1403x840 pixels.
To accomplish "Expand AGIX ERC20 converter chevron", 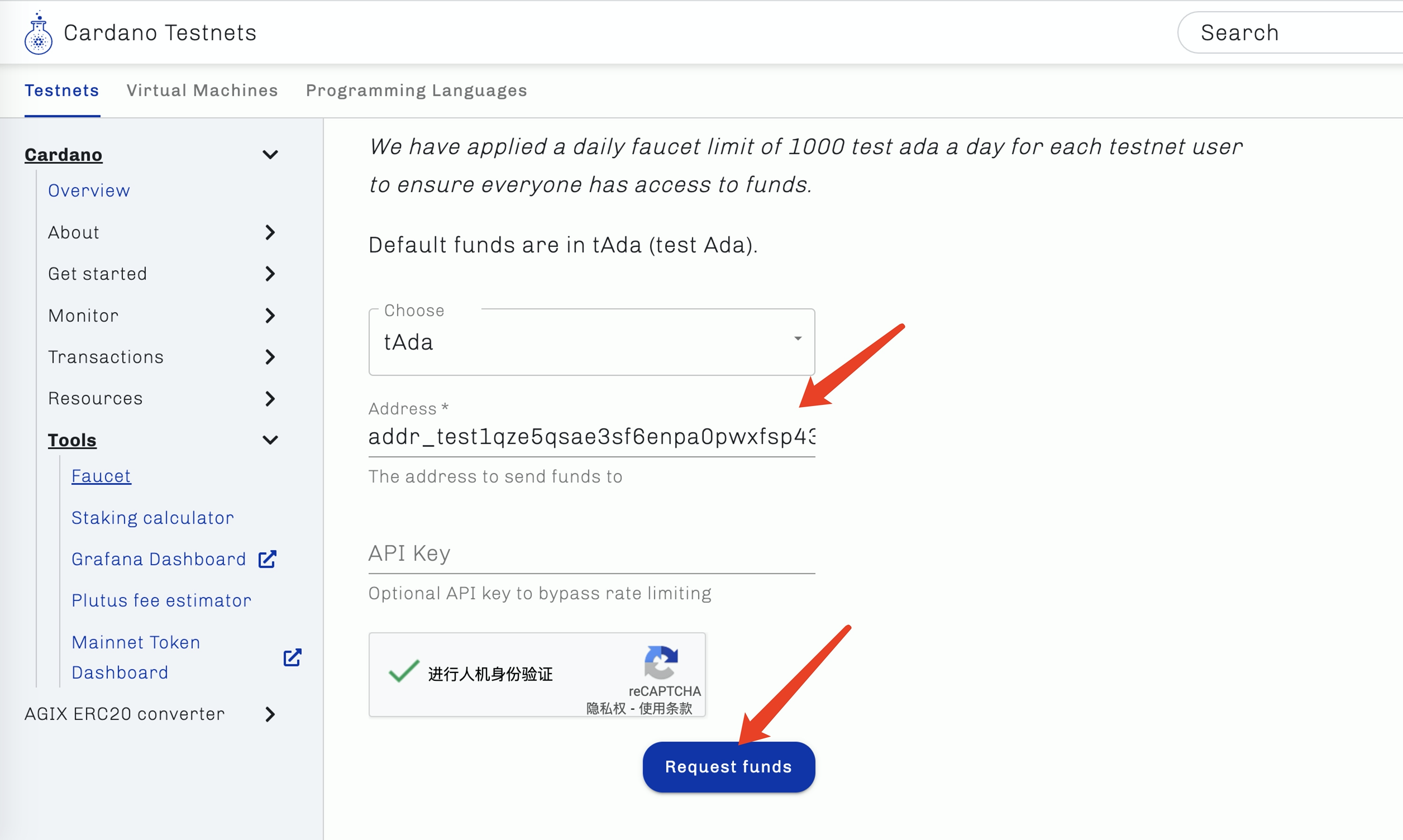I will click(x=270, y=714).
